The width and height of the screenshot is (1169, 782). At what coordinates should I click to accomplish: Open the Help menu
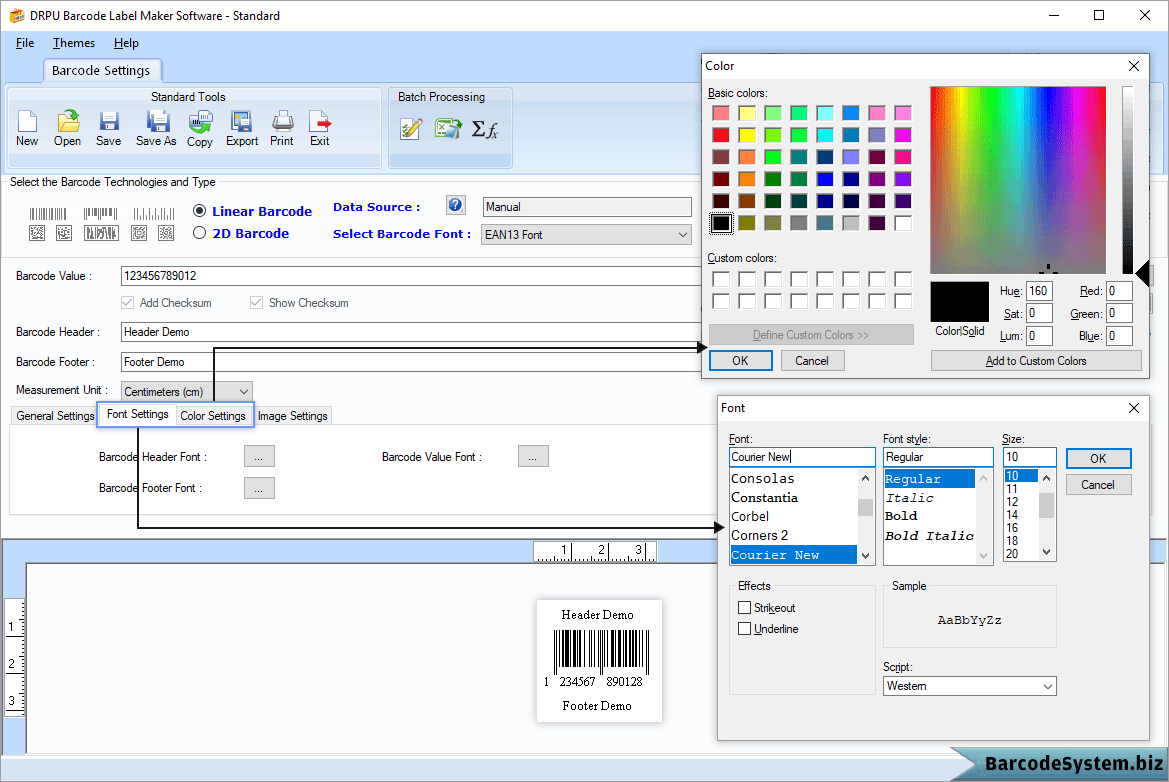[126, 43]
